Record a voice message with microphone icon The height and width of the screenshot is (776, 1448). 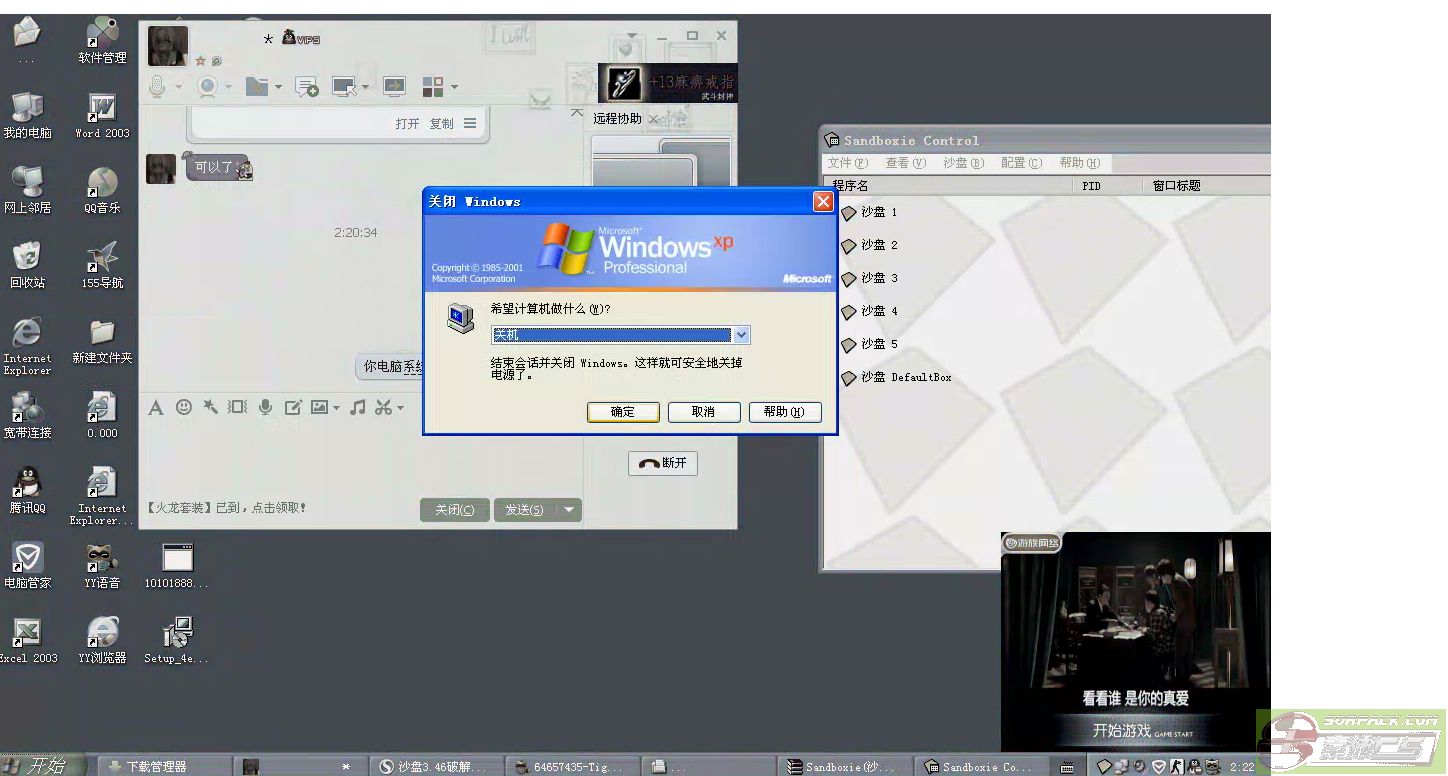tap(266, 407)
